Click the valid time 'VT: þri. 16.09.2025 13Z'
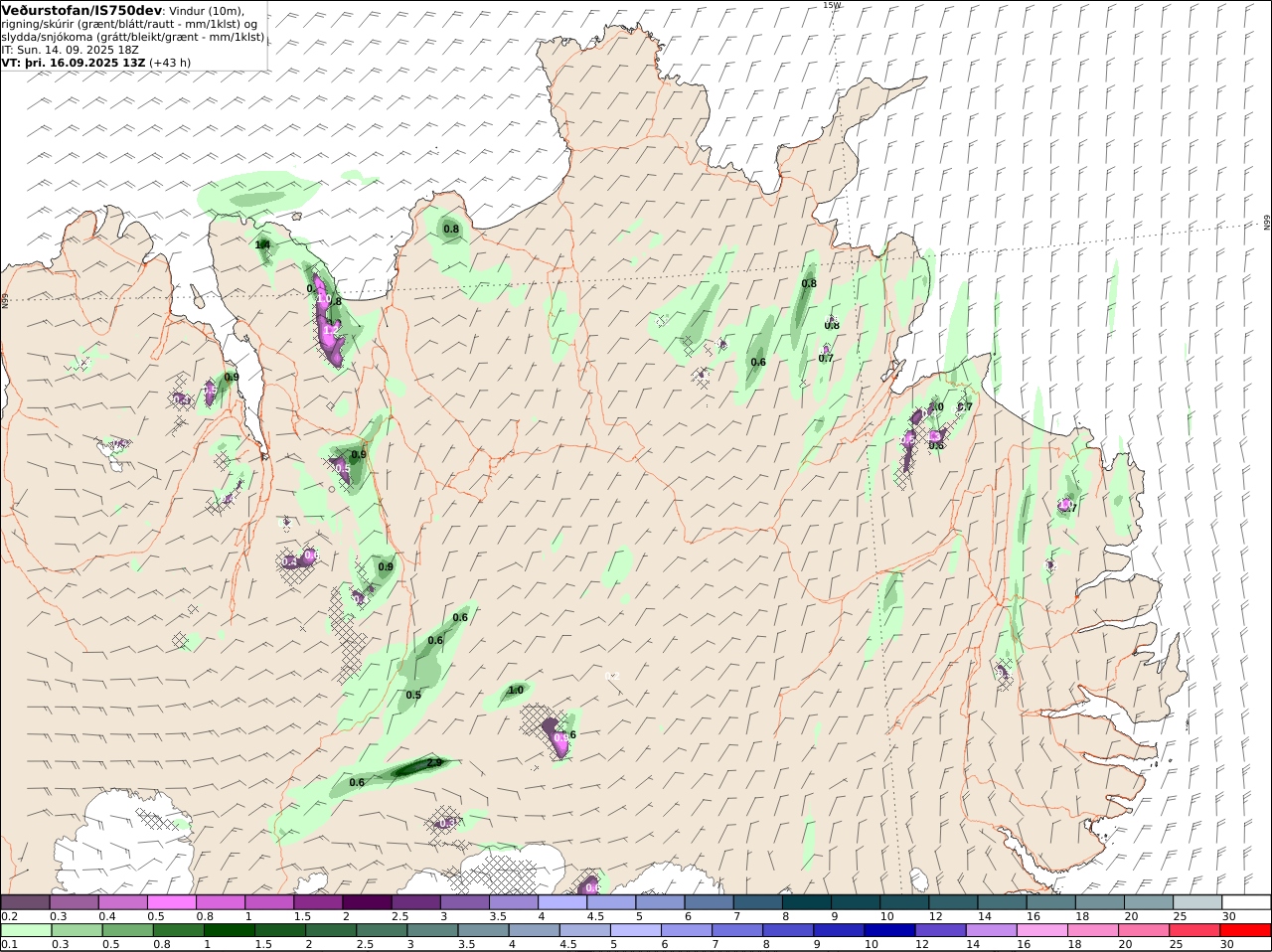1272x952 pixels. pyautogui.click(x=74, y=62)
